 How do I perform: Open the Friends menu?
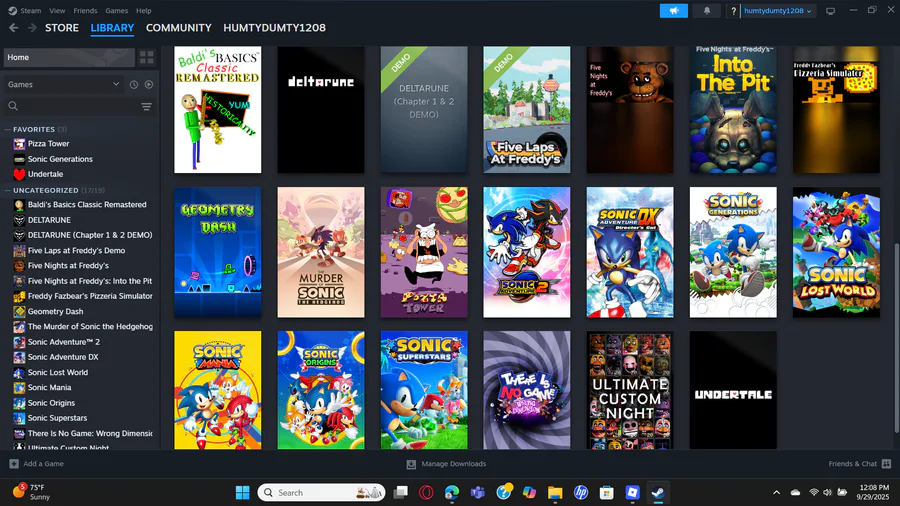(85, 10)
